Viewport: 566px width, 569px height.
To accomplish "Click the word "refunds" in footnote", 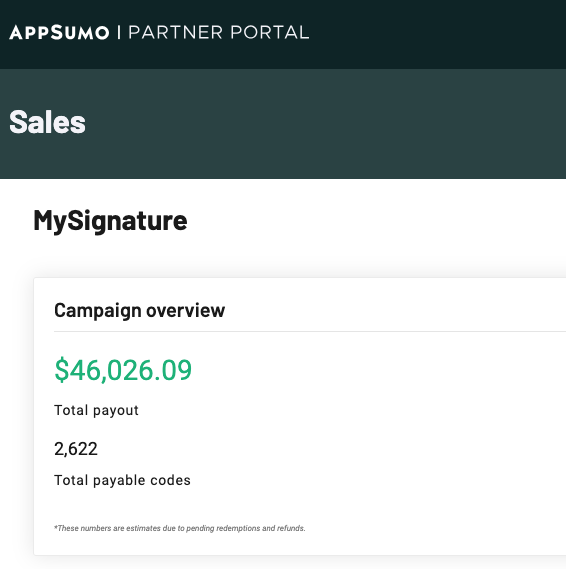I will [x=291, y=528].
